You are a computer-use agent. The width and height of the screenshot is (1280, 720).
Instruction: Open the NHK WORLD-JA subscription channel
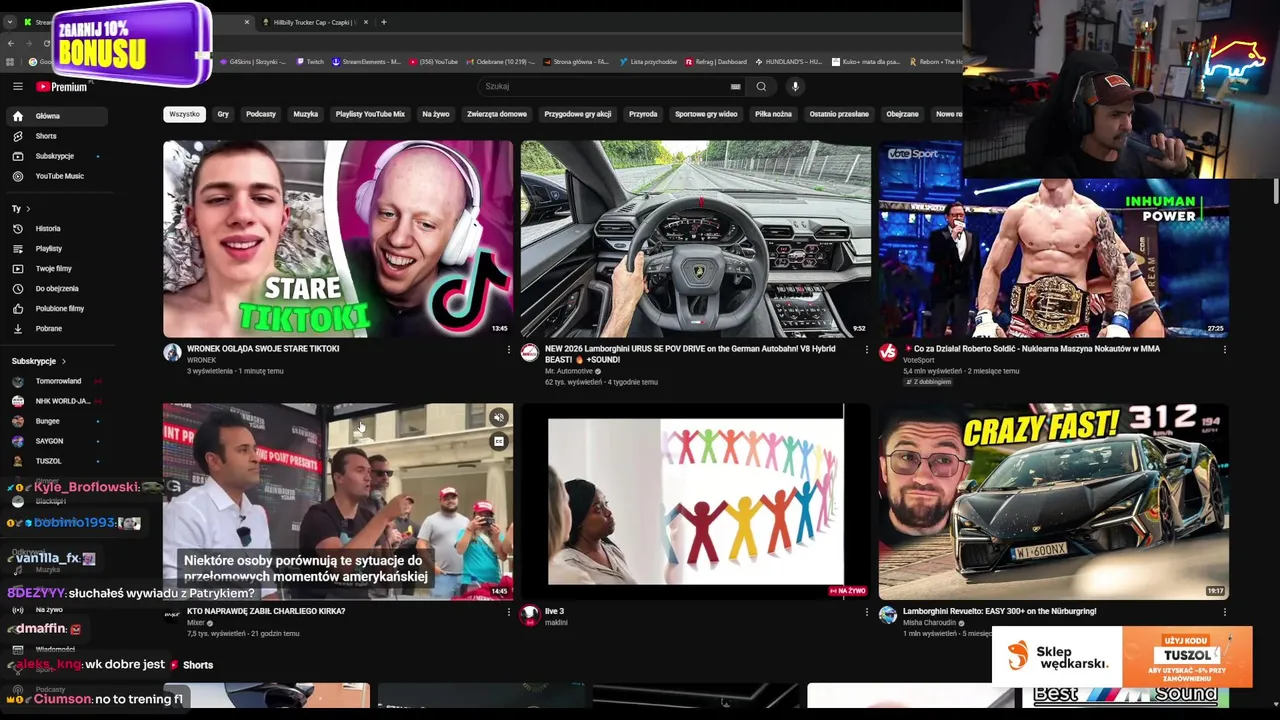pyautogui.click(x=56, y=401)
